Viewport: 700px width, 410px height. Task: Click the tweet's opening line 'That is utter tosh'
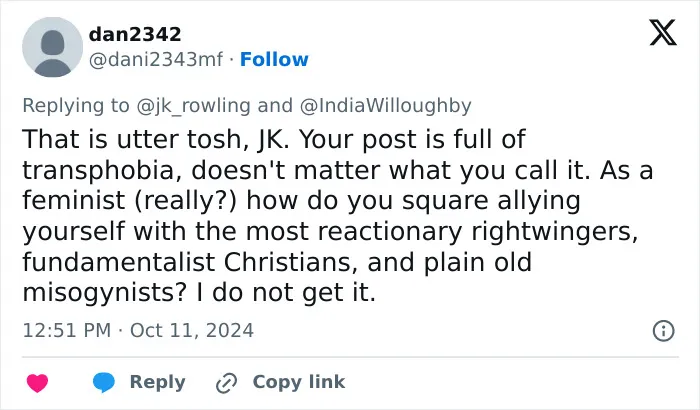tap(132, 139)
